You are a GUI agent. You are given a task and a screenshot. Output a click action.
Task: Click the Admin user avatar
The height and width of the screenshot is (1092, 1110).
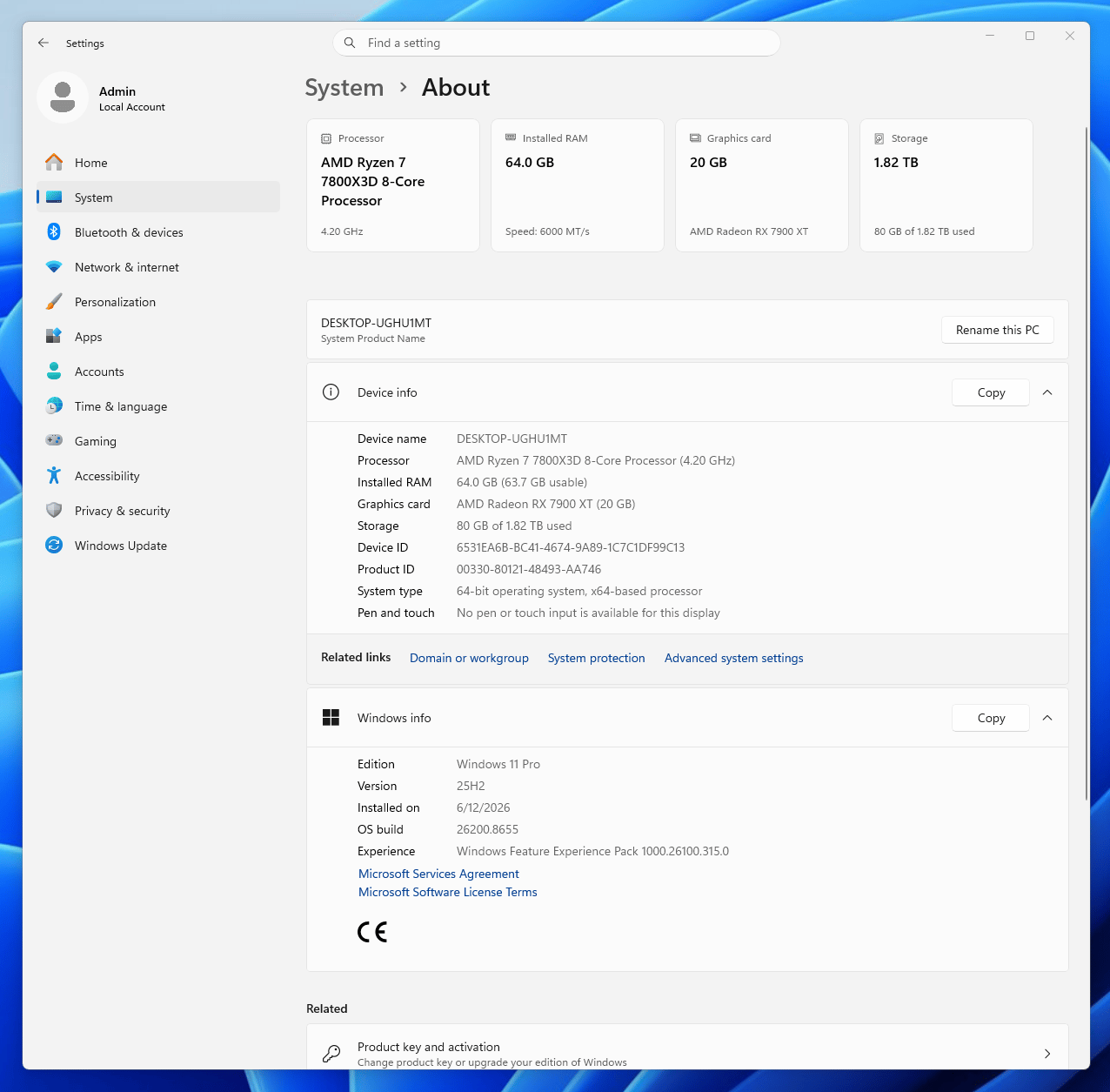click(63, 97)
